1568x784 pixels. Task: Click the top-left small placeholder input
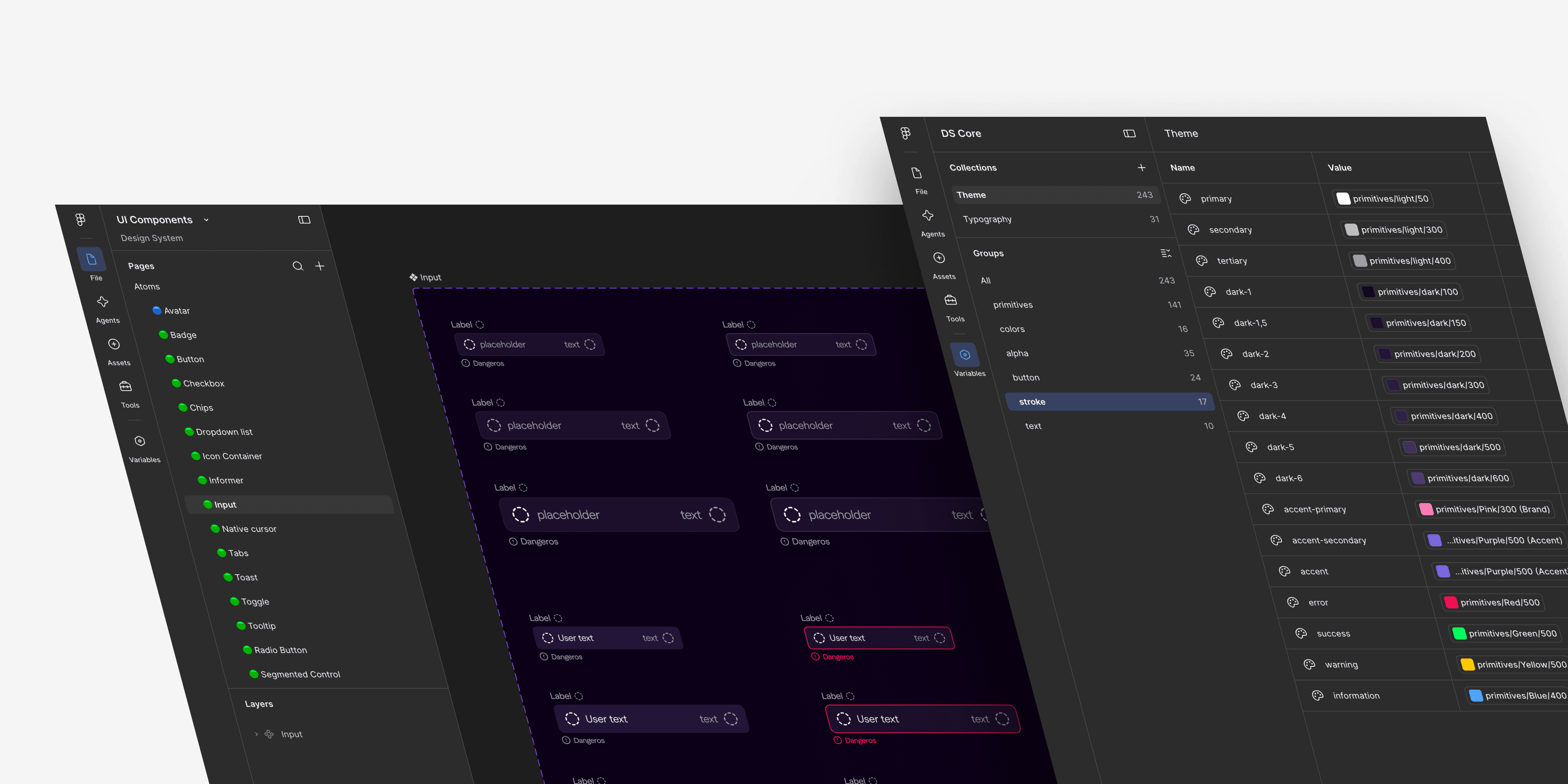pos(529,345)
